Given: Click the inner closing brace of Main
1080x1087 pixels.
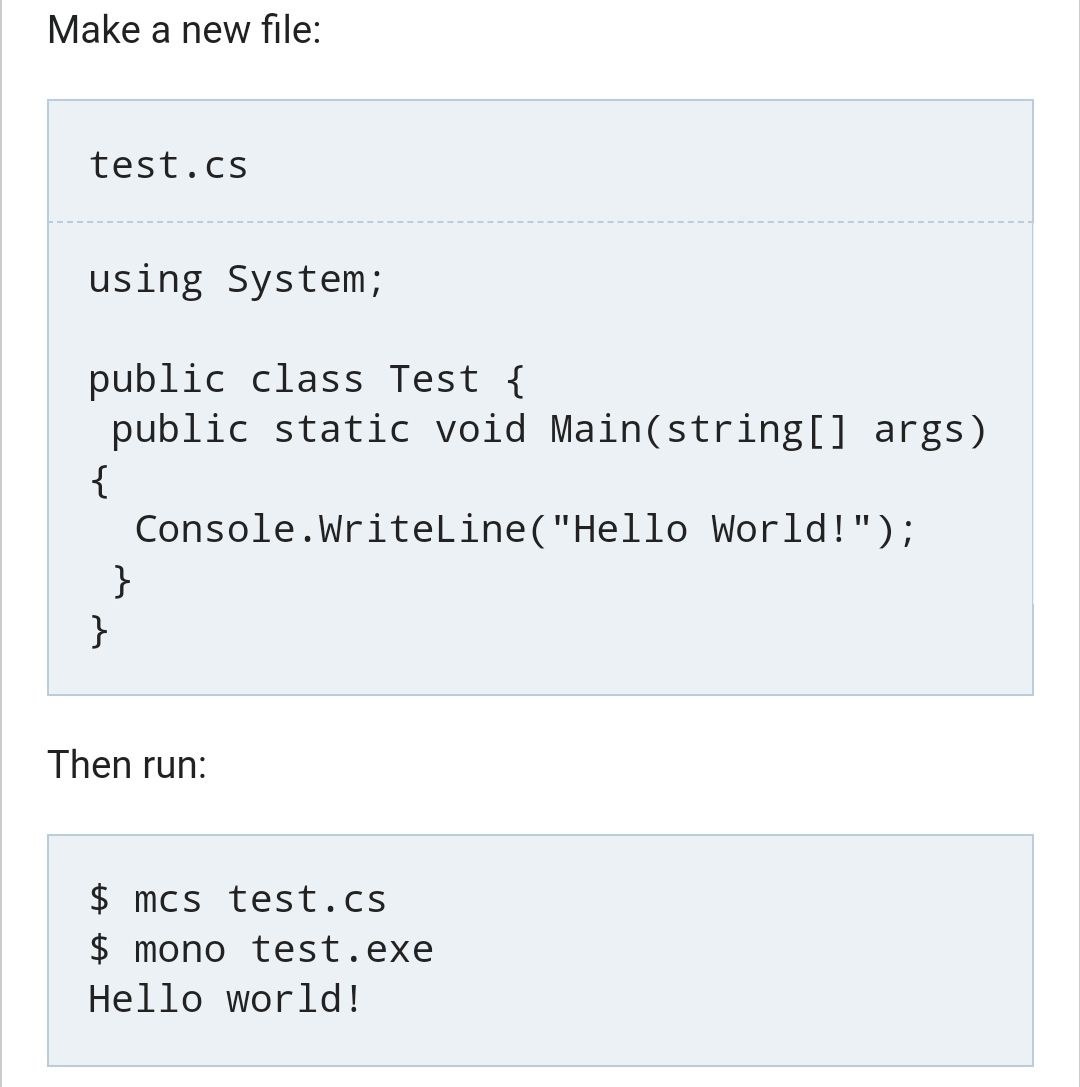Looking at the screenshot, I should 122,581.
